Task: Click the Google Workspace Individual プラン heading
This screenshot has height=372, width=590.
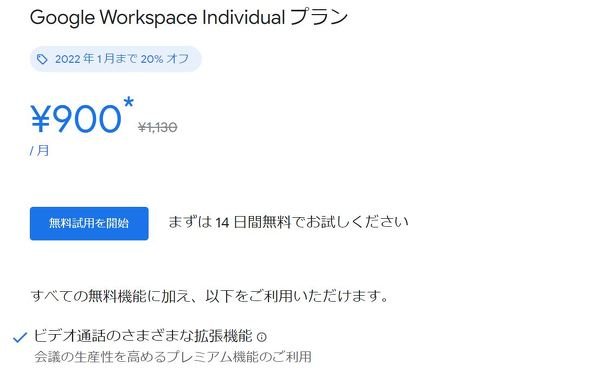Action: pyautogui.click(x=189, y=17)
